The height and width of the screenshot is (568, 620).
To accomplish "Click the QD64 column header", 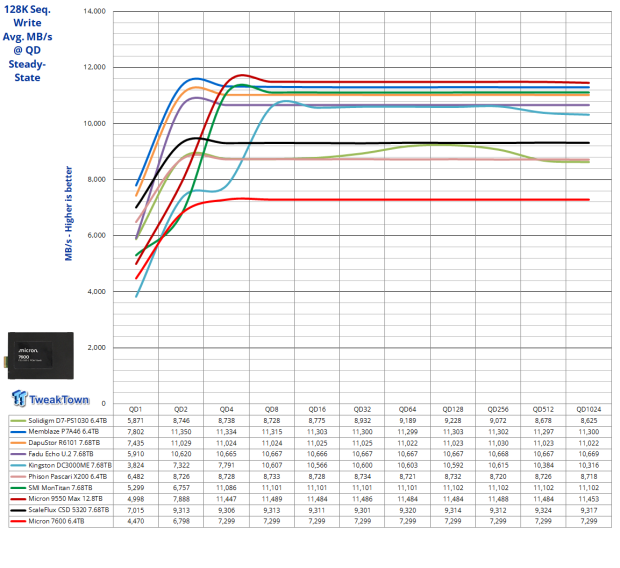I will tap(408, 409).
